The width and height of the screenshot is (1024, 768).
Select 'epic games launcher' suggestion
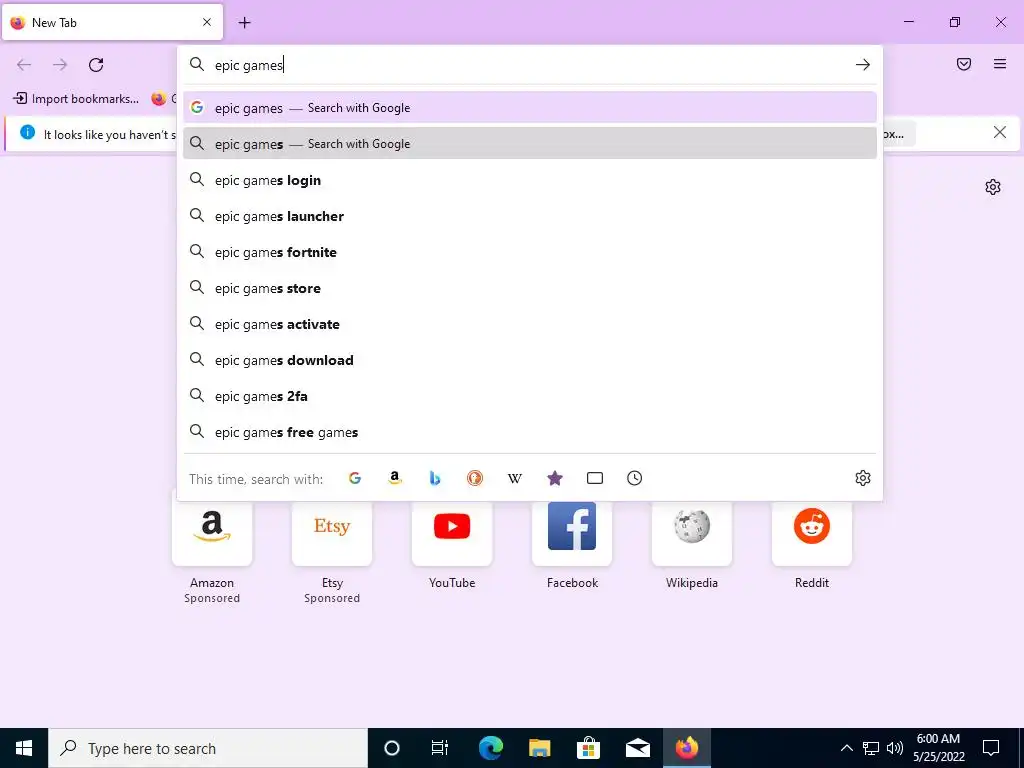(530, 216)
